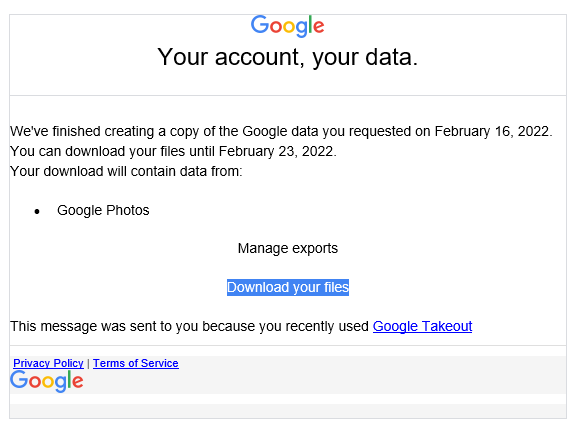Click the blue letter G in the header logo
This screenshot has width=575, height=431.
click(x=260, y=25)
